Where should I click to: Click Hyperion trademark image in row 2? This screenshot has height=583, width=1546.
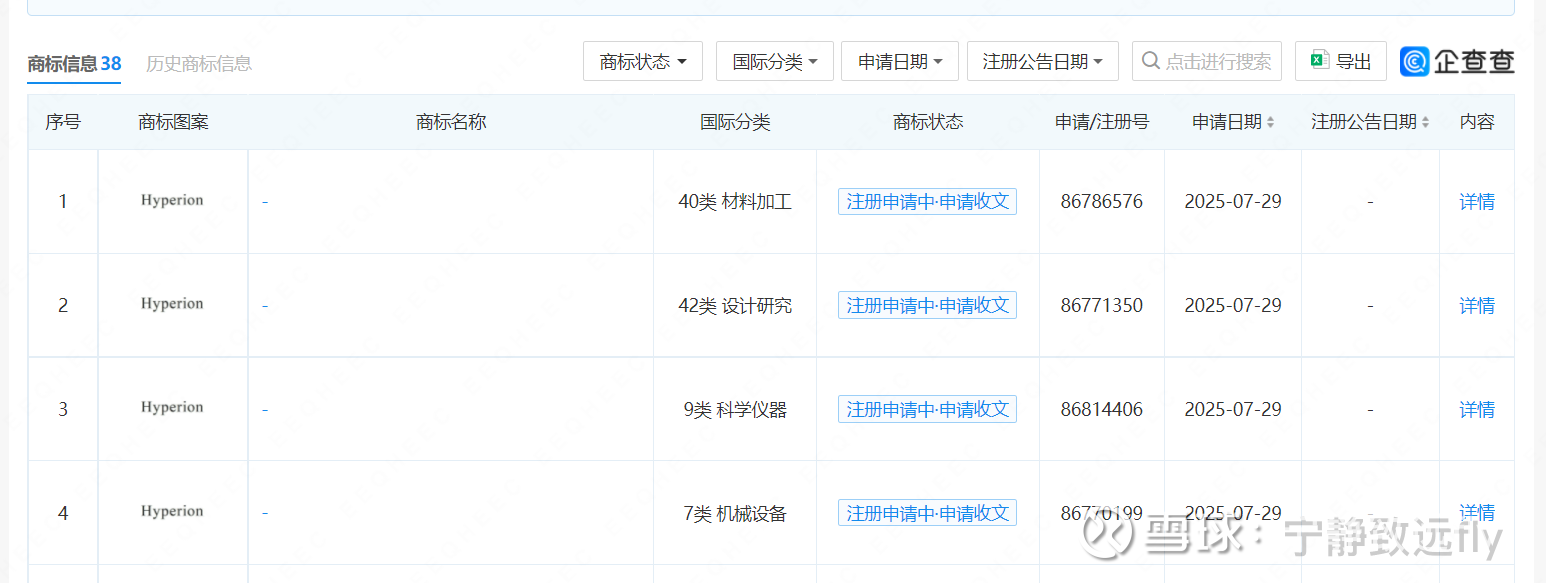coord(172,304)
